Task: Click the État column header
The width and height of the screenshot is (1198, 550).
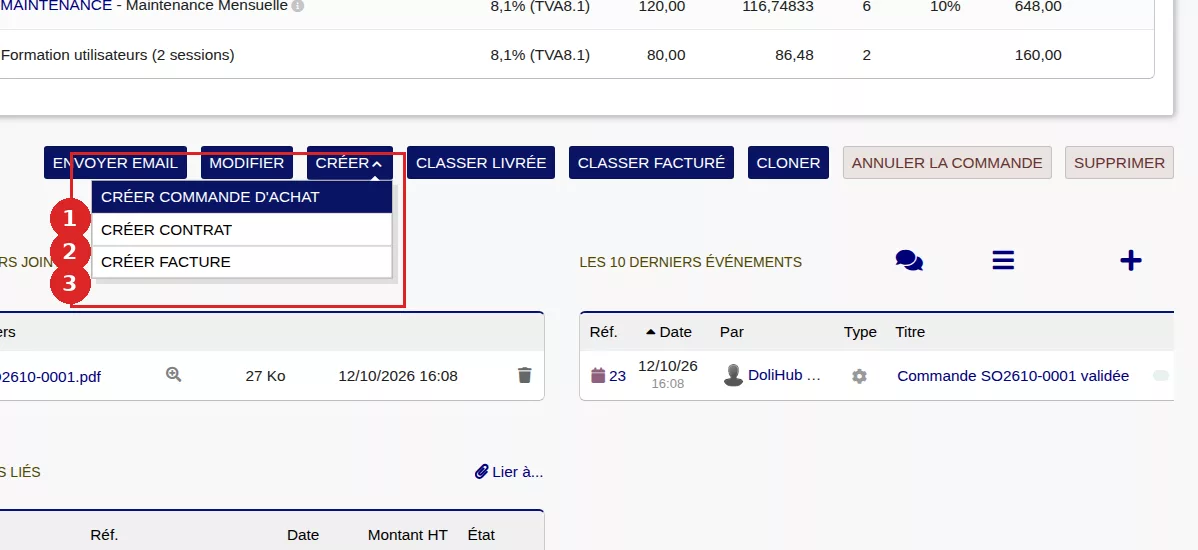Action: coord(481,535)
